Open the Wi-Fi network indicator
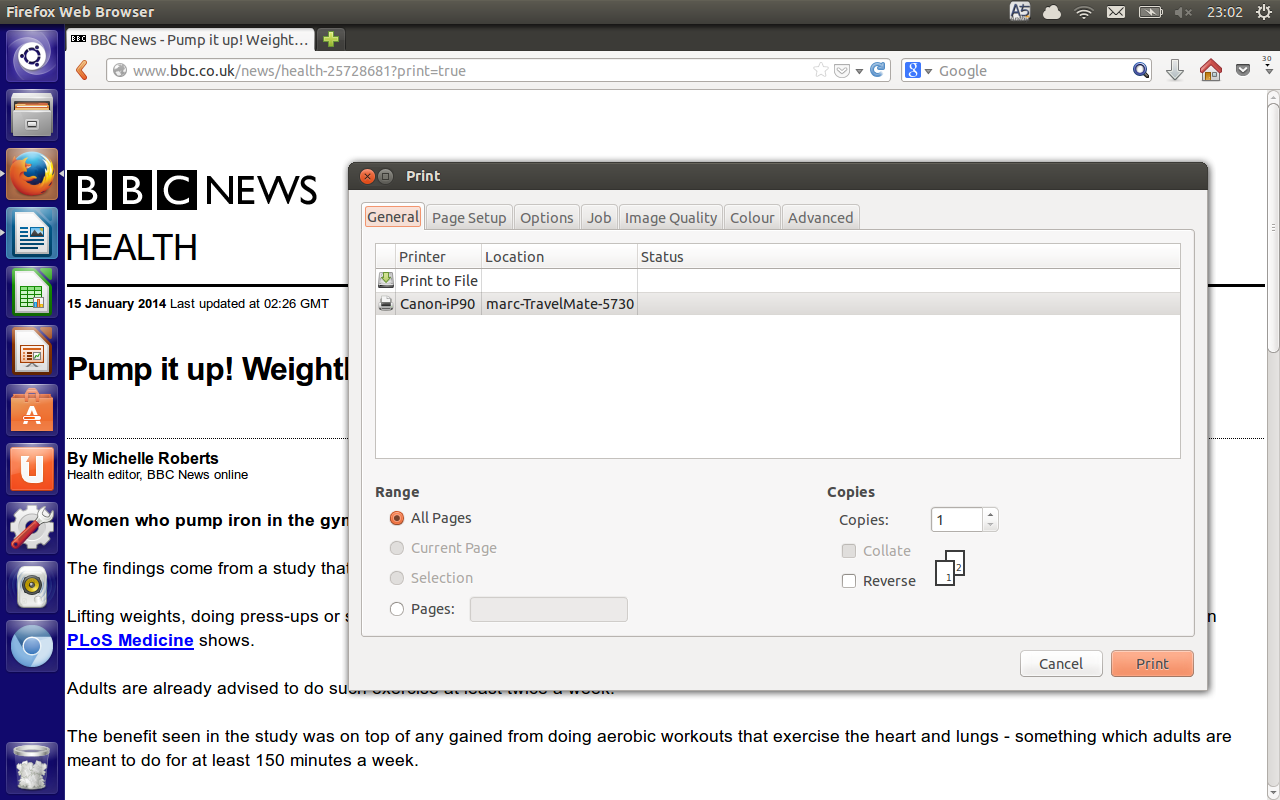The width and height of the screenshot is (1280, 800). [x=1084, y=12]
